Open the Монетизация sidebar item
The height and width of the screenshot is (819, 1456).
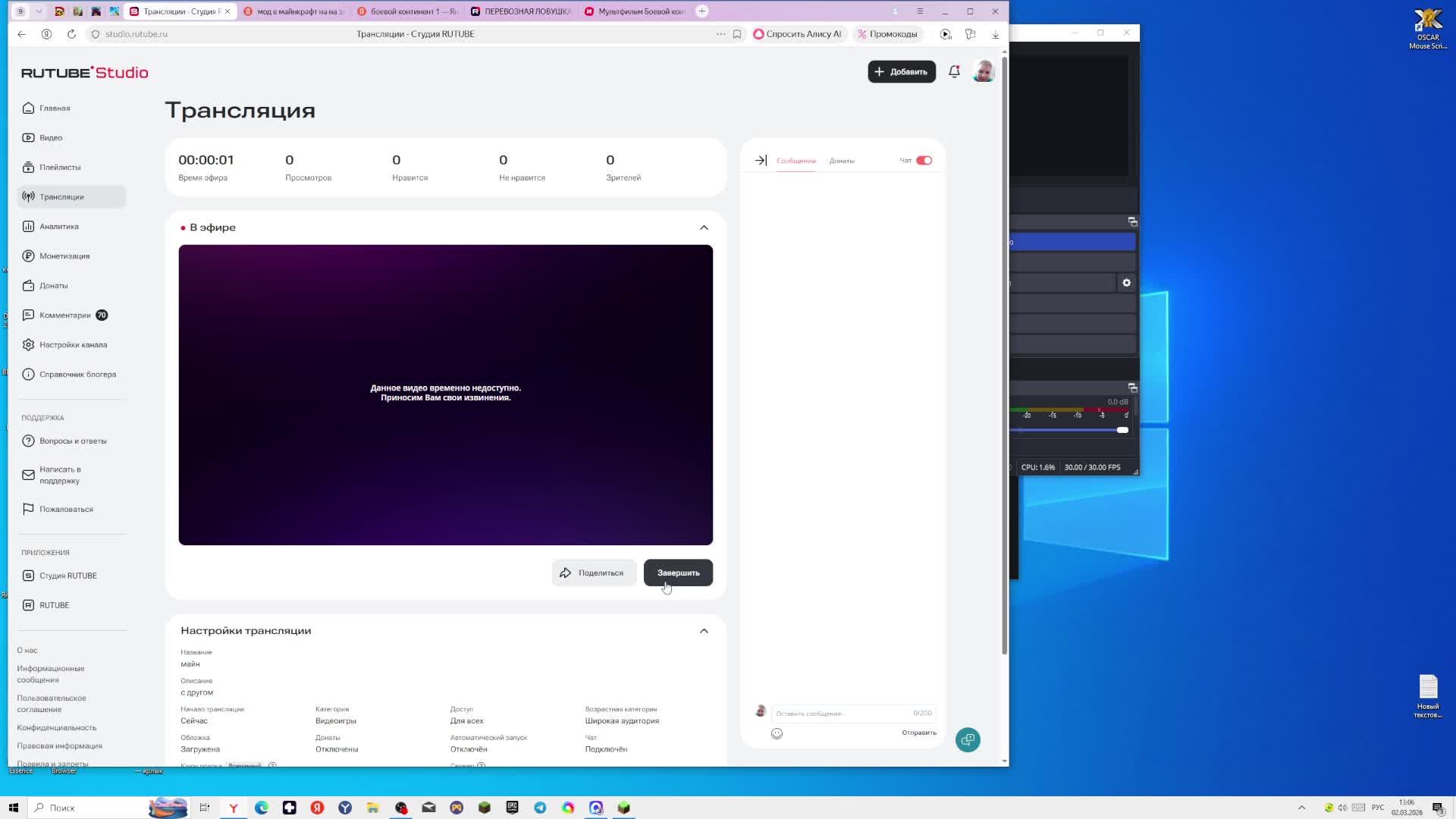(64, 256)
